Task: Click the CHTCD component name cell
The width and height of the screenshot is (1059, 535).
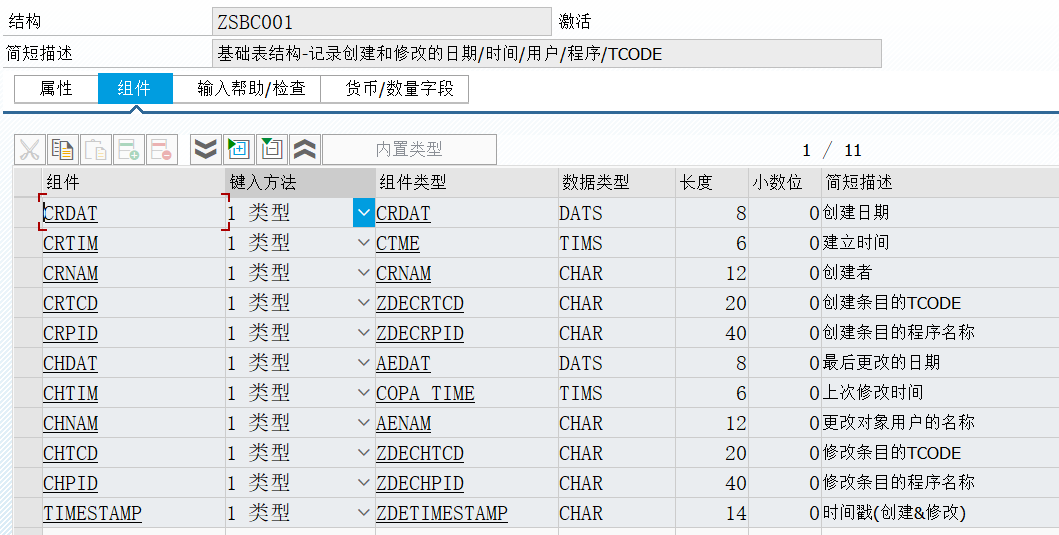Action: pos(134,453)
